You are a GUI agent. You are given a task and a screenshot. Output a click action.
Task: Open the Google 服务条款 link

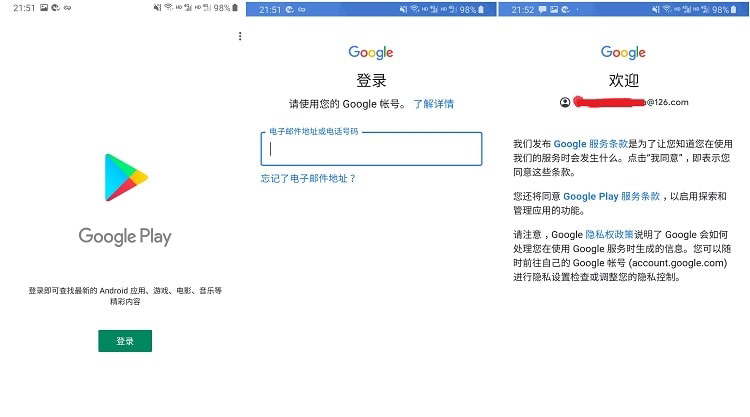(x=591, y=145)
